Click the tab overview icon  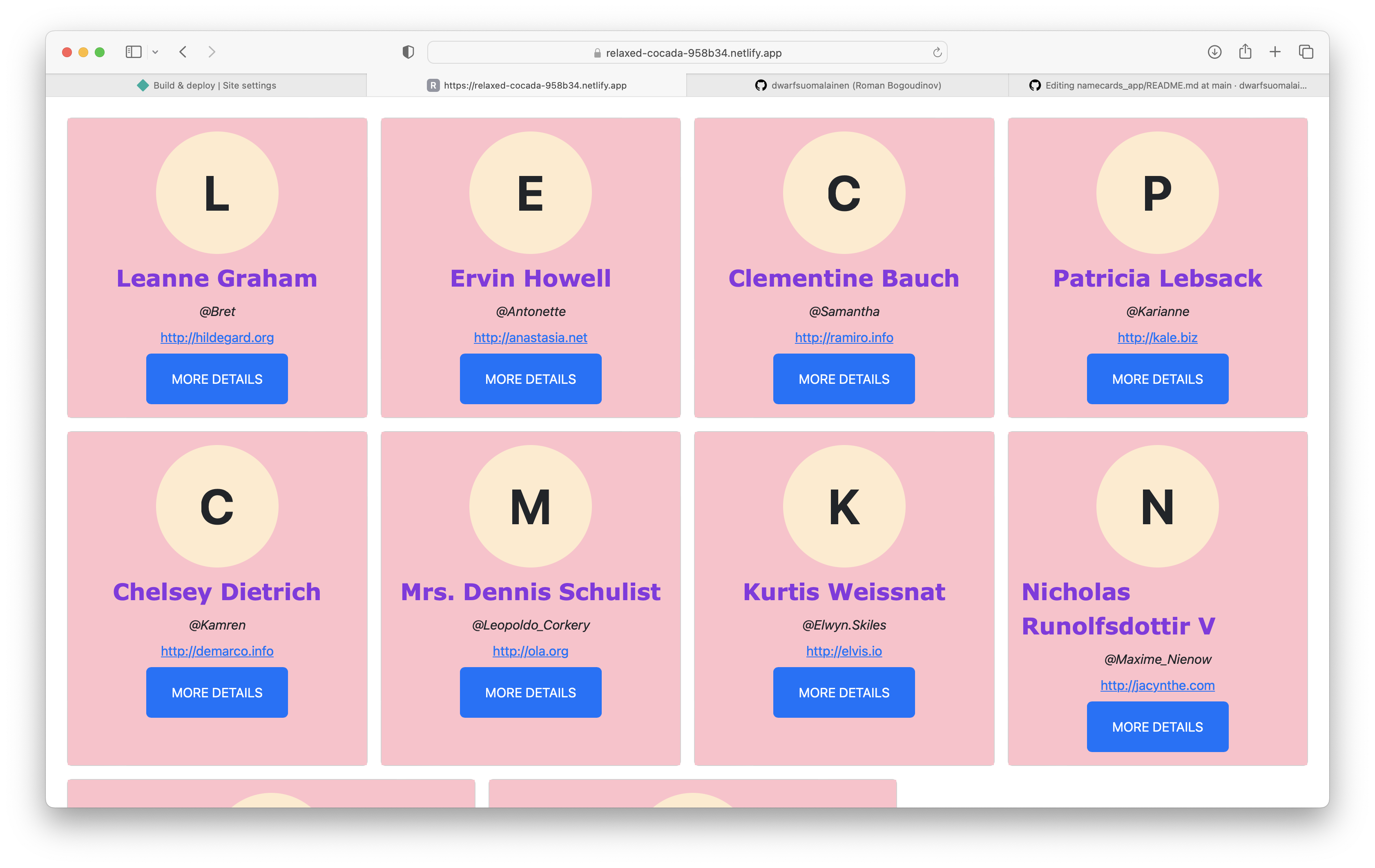pyautogui.click(x=1306, y=52)
